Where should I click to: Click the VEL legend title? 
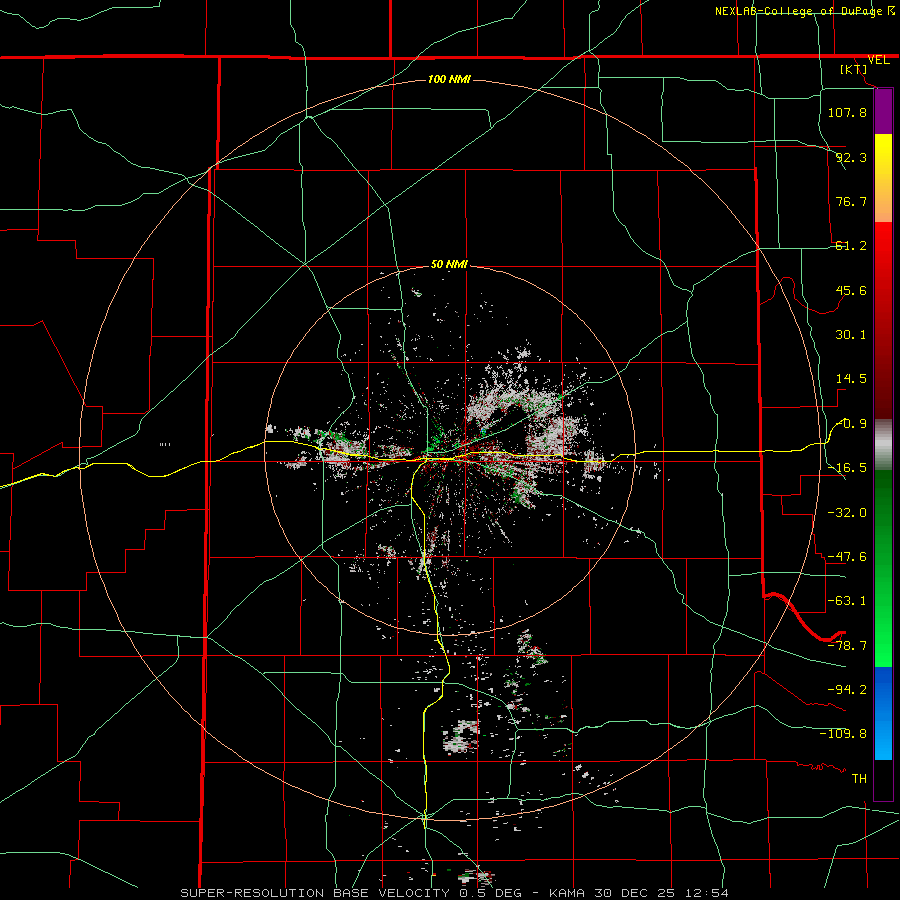click(878, 60)
